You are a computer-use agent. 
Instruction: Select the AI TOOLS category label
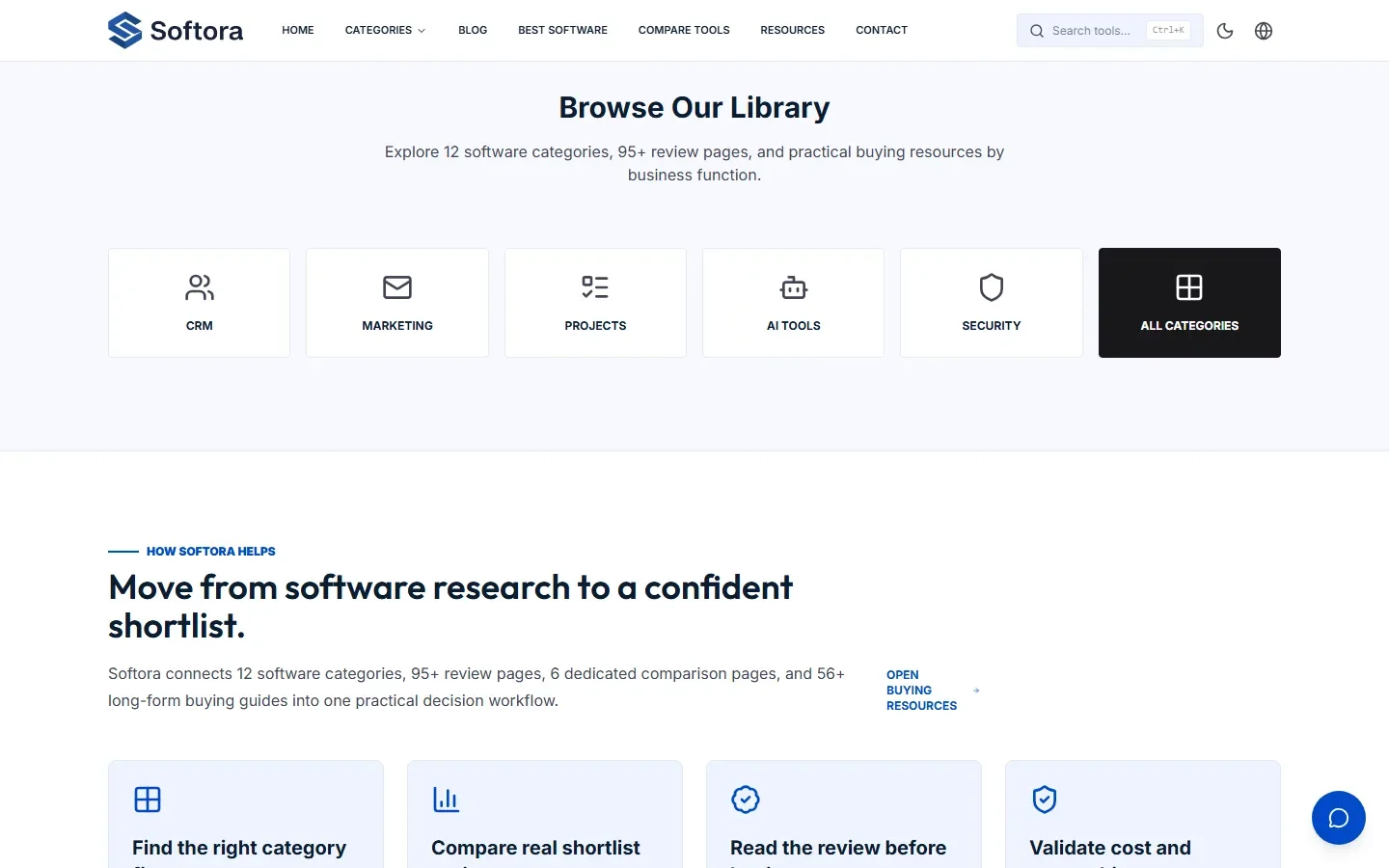click(x=794, y=326)
